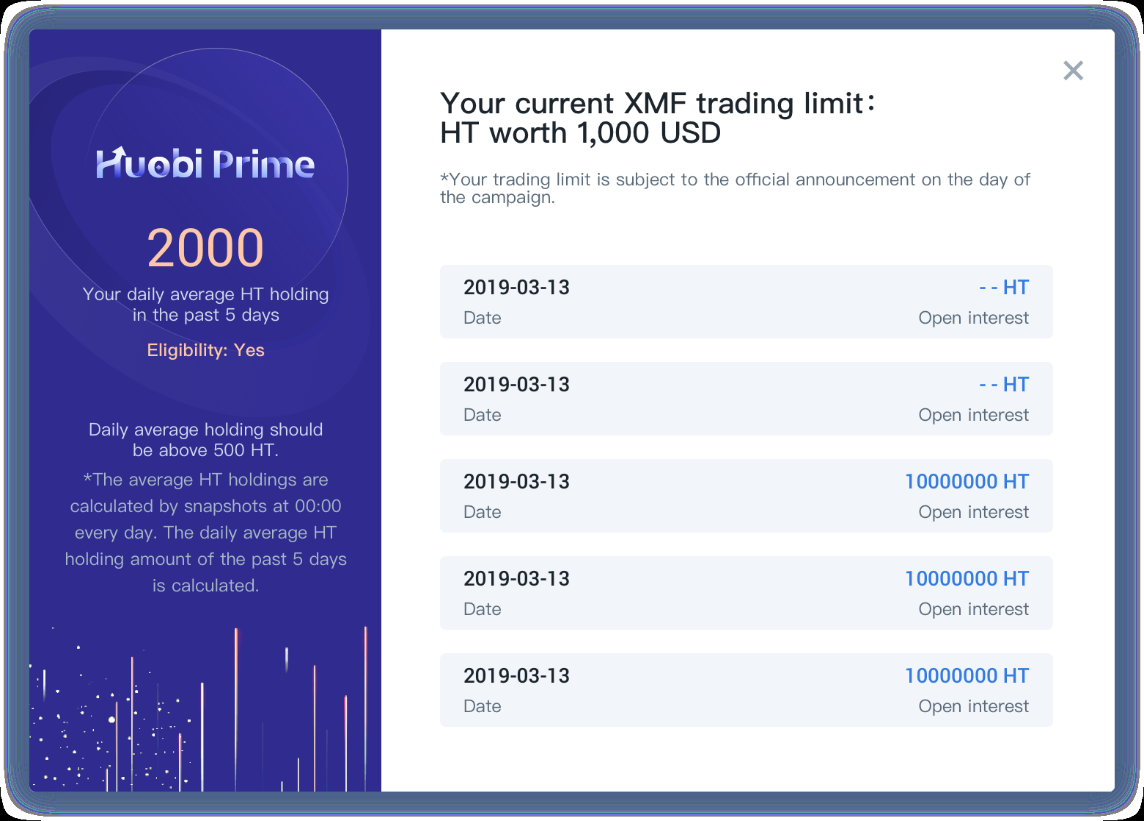
Task: Click 'Your daily average HT holding' caption
Action: point(206,304)
